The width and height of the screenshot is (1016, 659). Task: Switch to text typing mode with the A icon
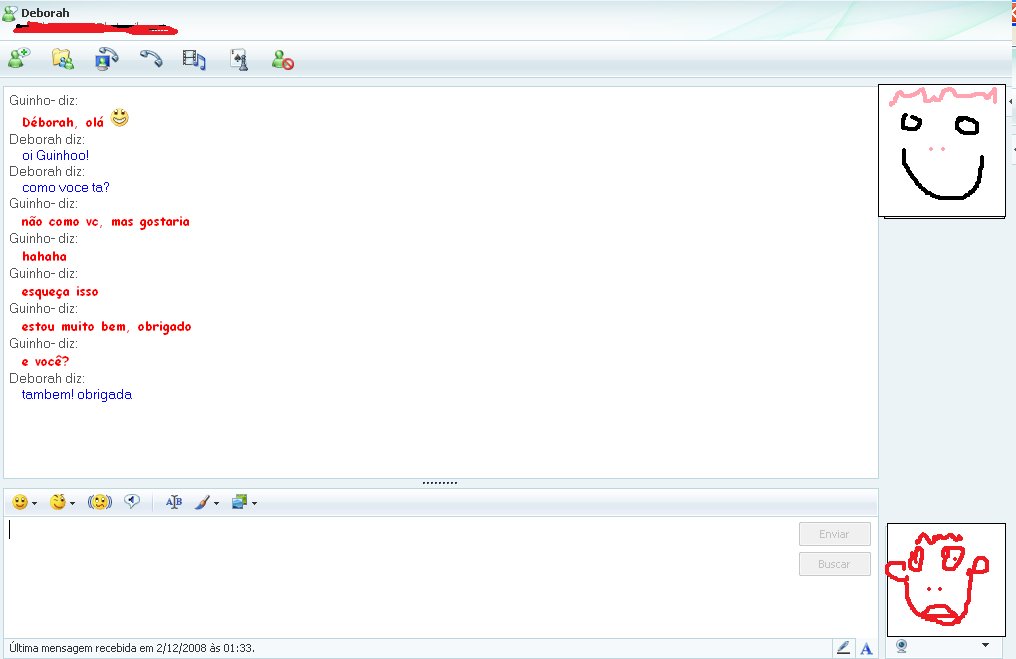tap(866, 648)
